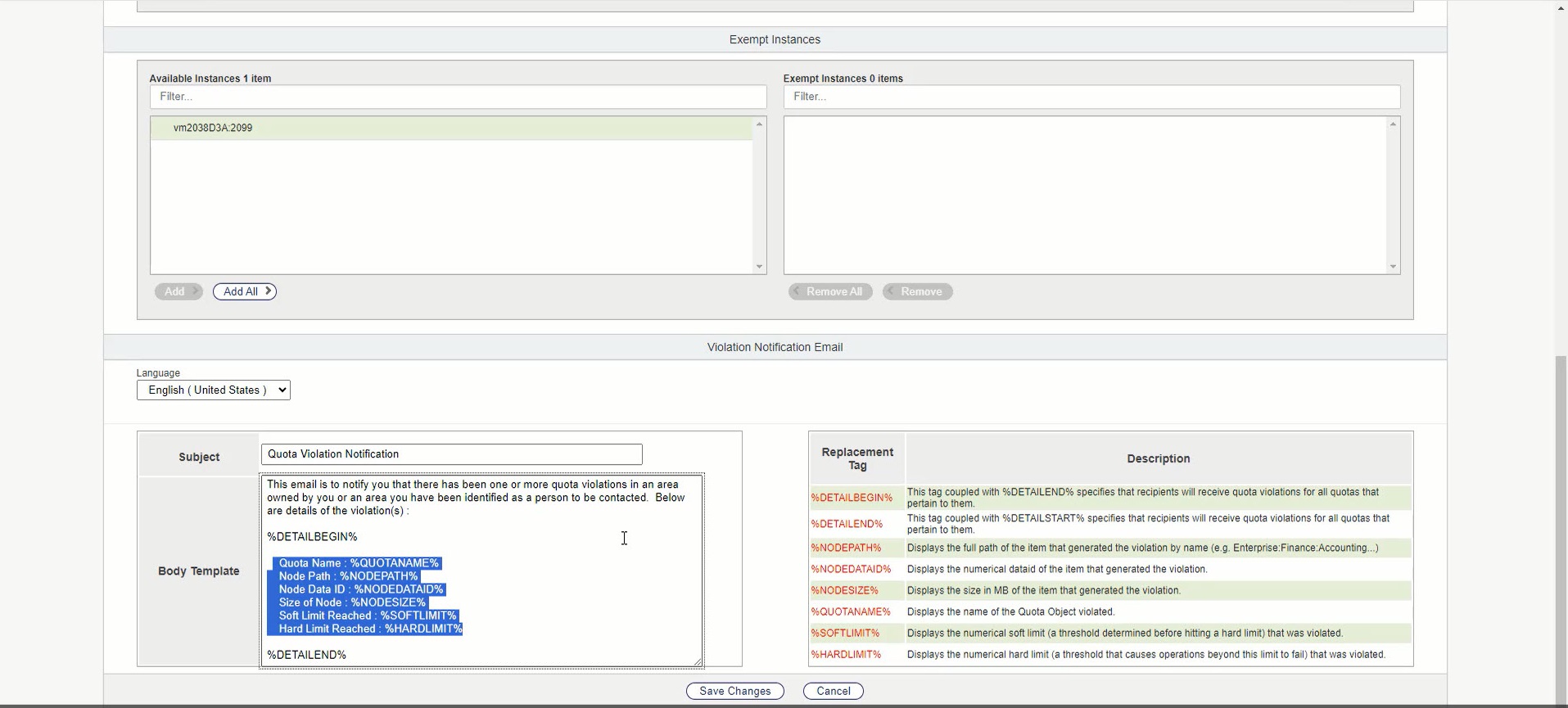Open the Language dropdown
The image size is (1568, 708).
click(x=213, y=390)
